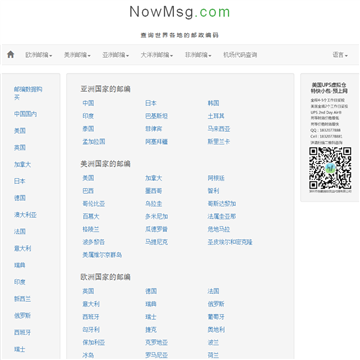The image size is (360, 360).
Task: Open 机场代码查询 in the navbar
Action: [x=240, y=55]
